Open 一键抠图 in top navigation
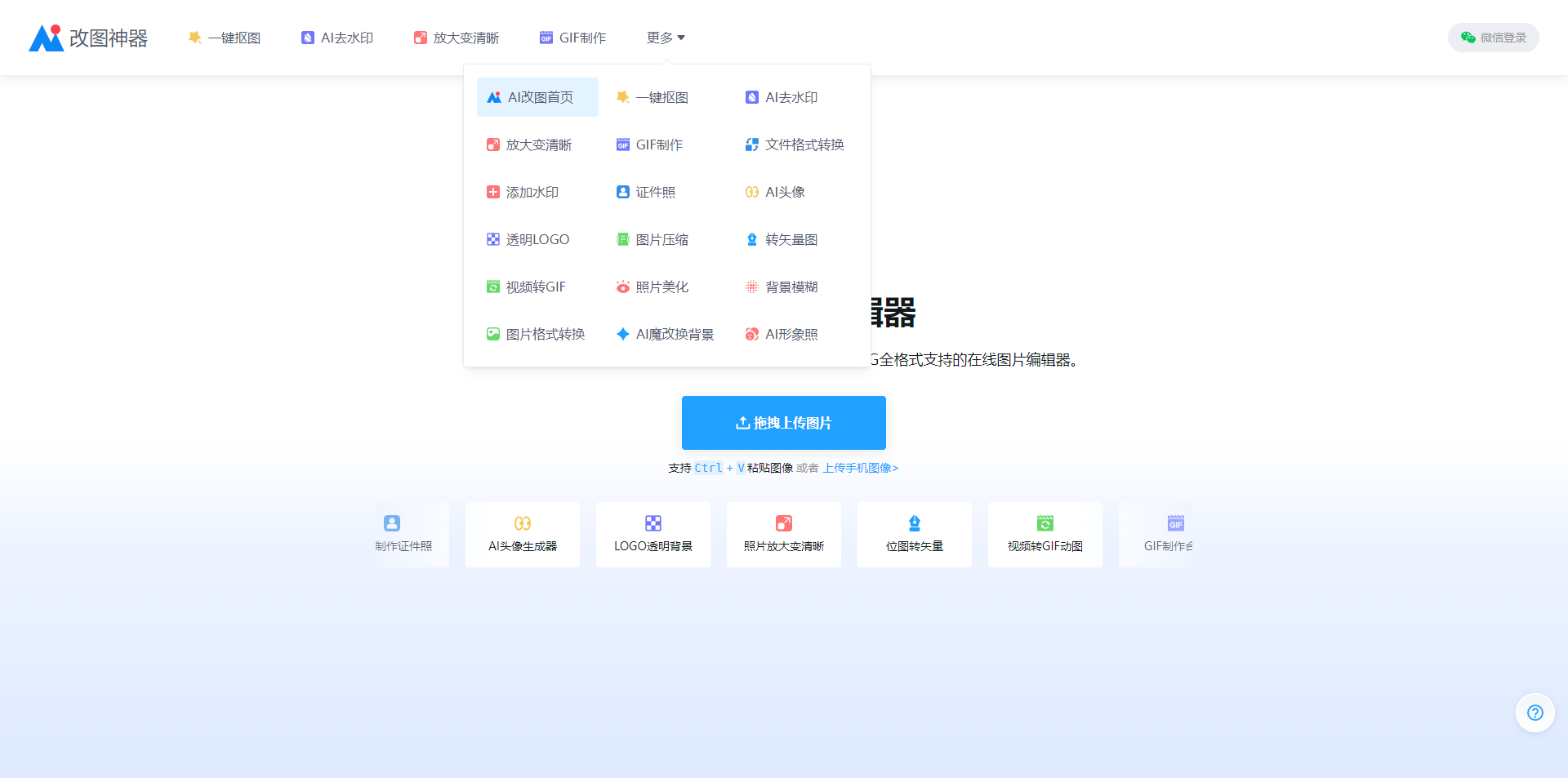This screenshot has height=778, width=1568. point(225,38)
